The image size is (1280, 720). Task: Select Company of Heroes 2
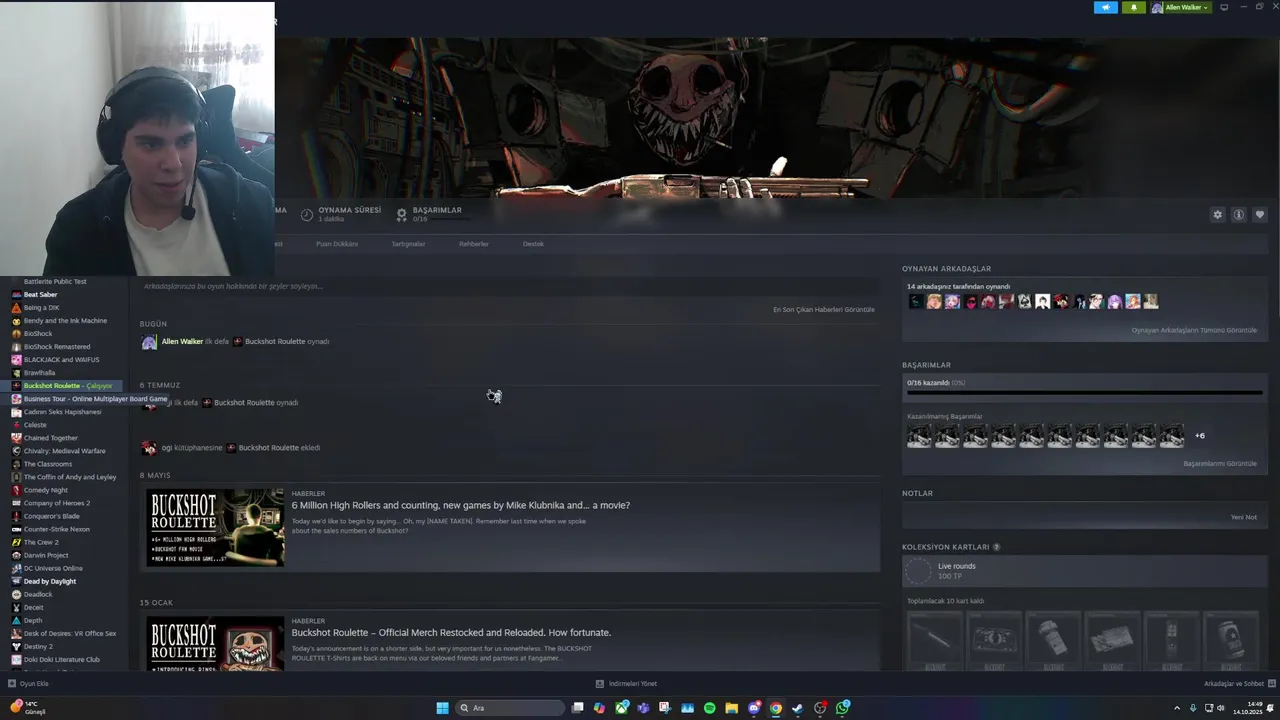tap(57, 503)
